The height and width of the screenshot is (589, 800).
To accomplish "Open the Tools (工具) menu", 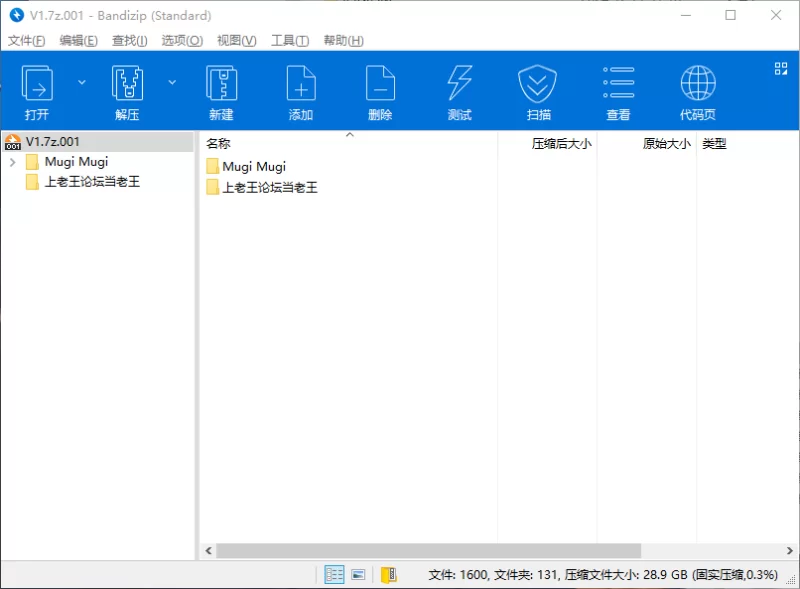I will 290,40.
